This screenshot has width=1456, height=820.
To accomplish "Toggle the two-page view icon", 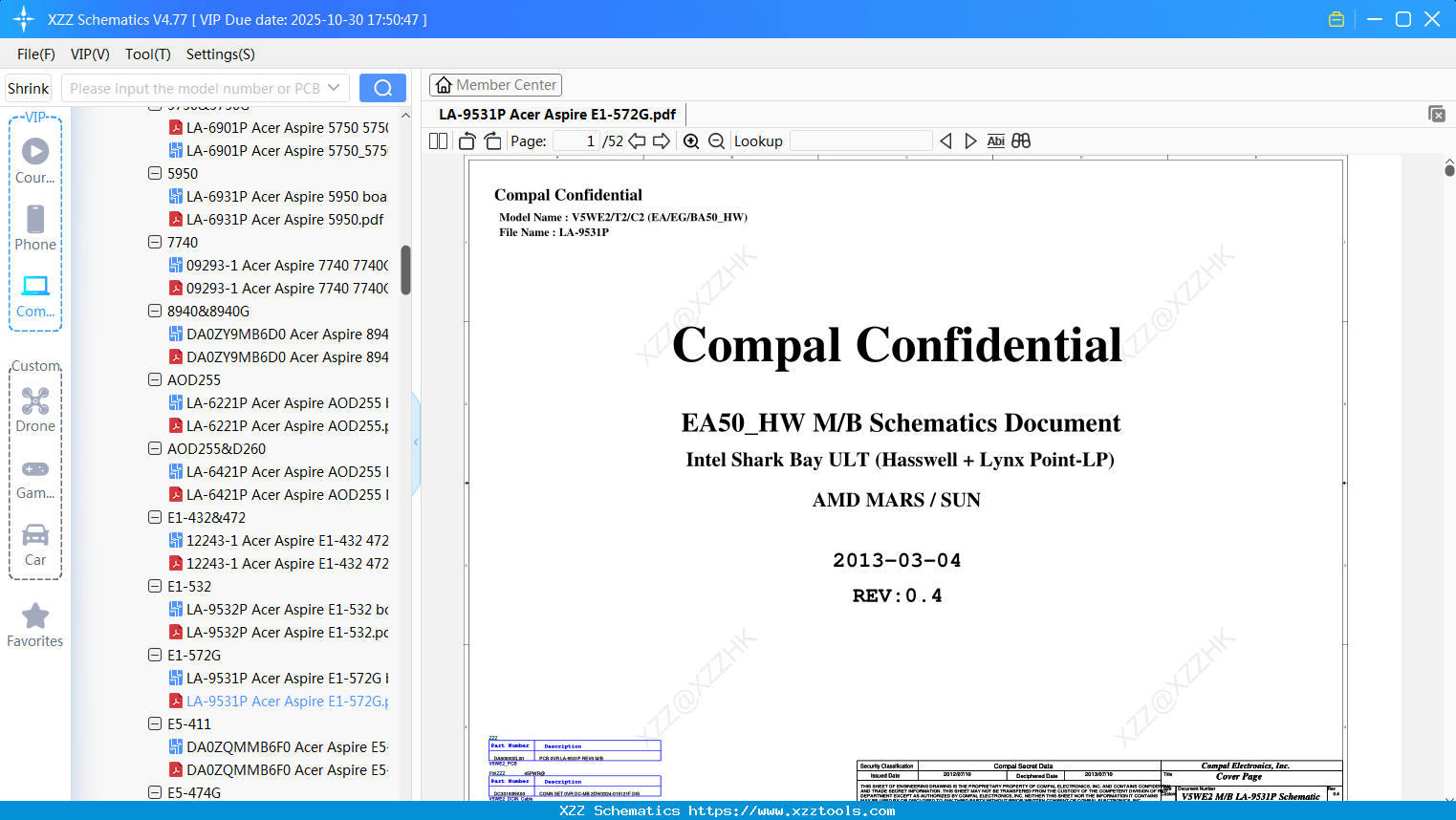I will click(439, 141).
